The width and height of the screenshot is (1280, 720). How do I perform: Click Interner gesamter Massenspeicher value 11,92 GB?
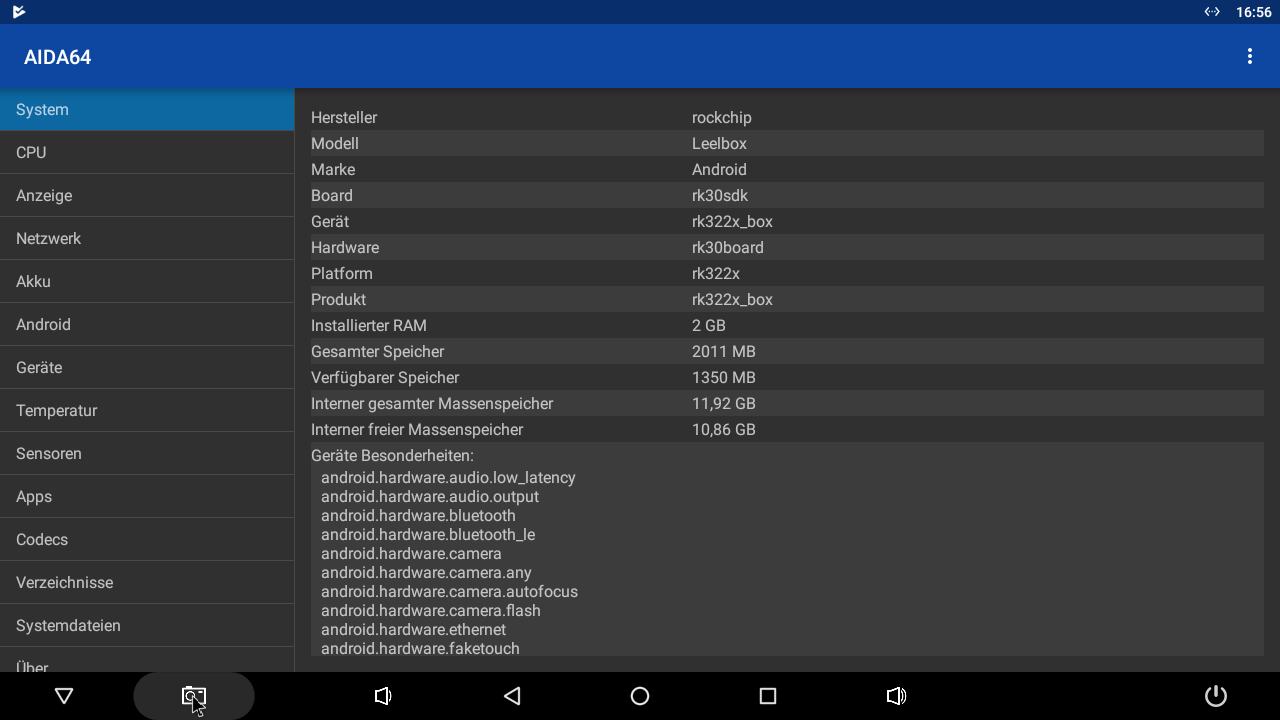coord(724,404)
